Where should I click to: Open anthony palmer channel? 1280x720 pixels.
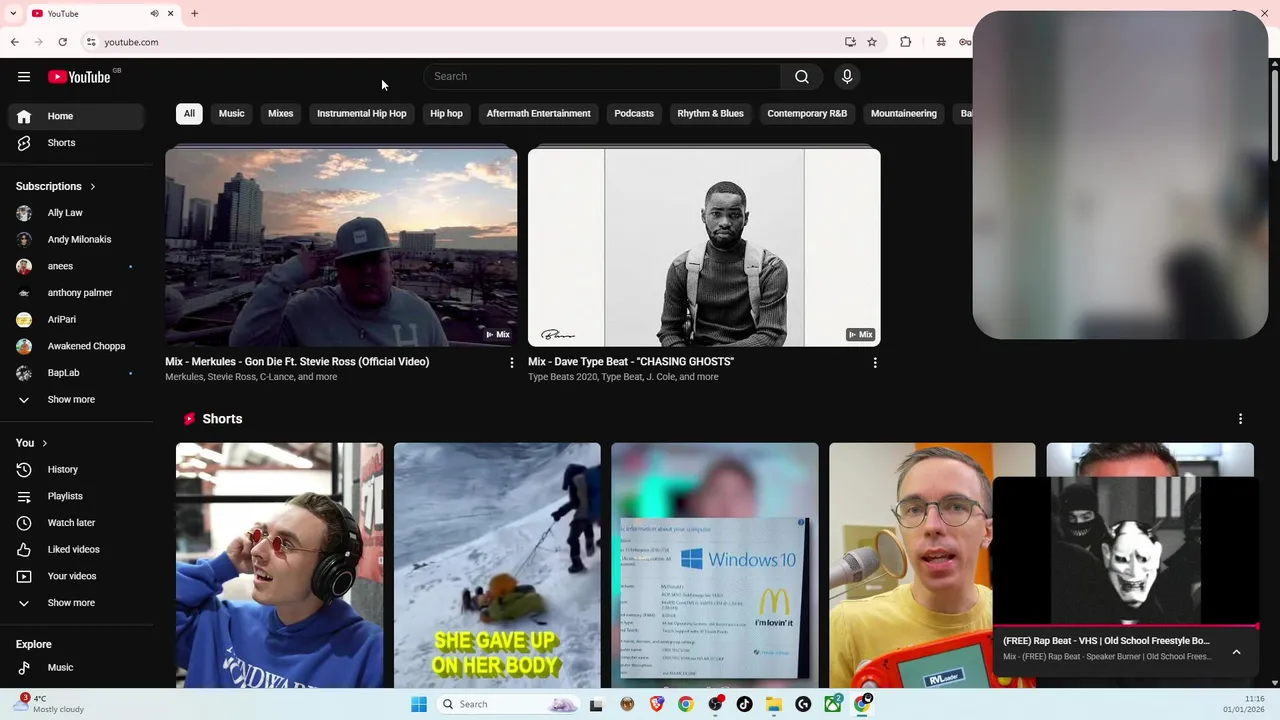coord(77,293)
